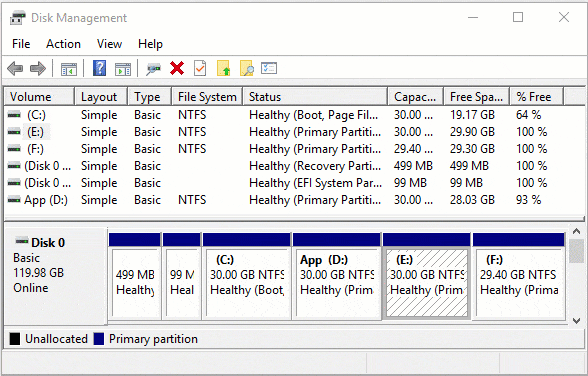Click the Disk 0 drive icon in lower pane
This screenshot has width=588, height=376.
tap(22, 241)
